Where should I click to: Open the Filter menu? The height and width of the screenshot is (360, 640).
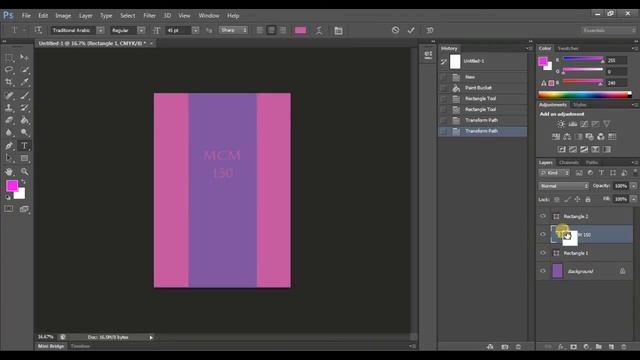(149, 16)
